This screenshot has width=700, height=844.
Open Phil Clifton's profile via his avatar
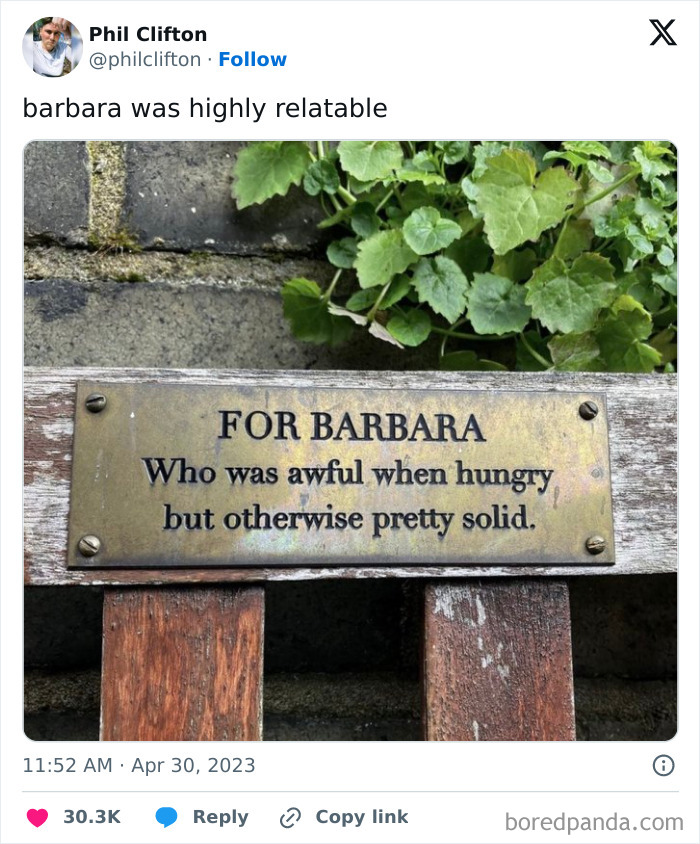52,43
